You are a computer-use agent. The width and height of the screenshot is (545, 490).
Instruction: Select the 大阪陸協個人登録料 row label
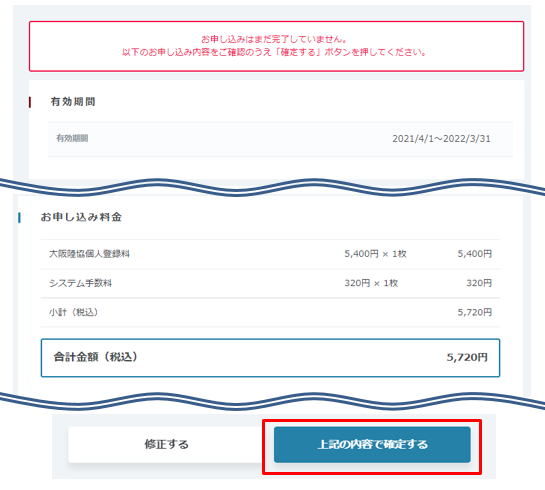click(x=89, y=254)
